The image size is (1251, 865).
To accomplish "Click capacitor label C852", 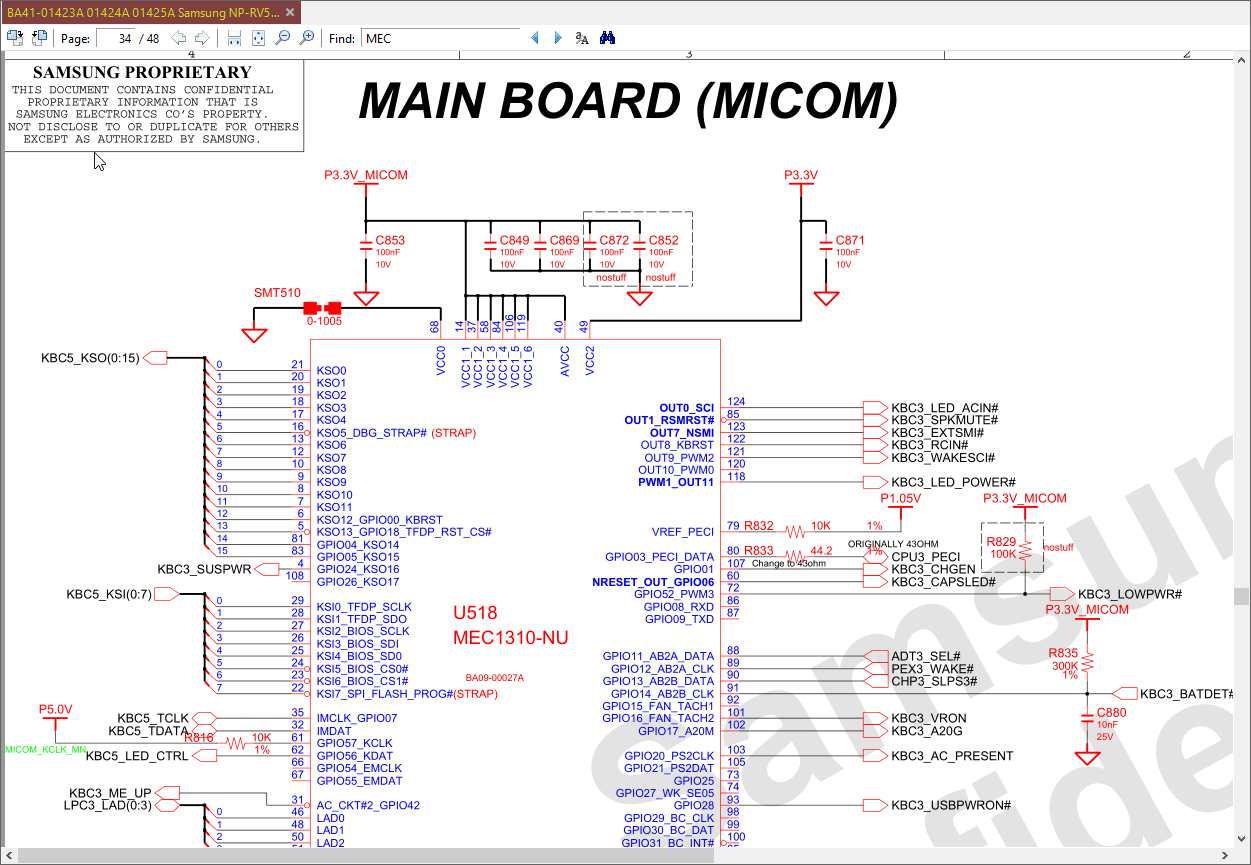I will click(663, 241).
